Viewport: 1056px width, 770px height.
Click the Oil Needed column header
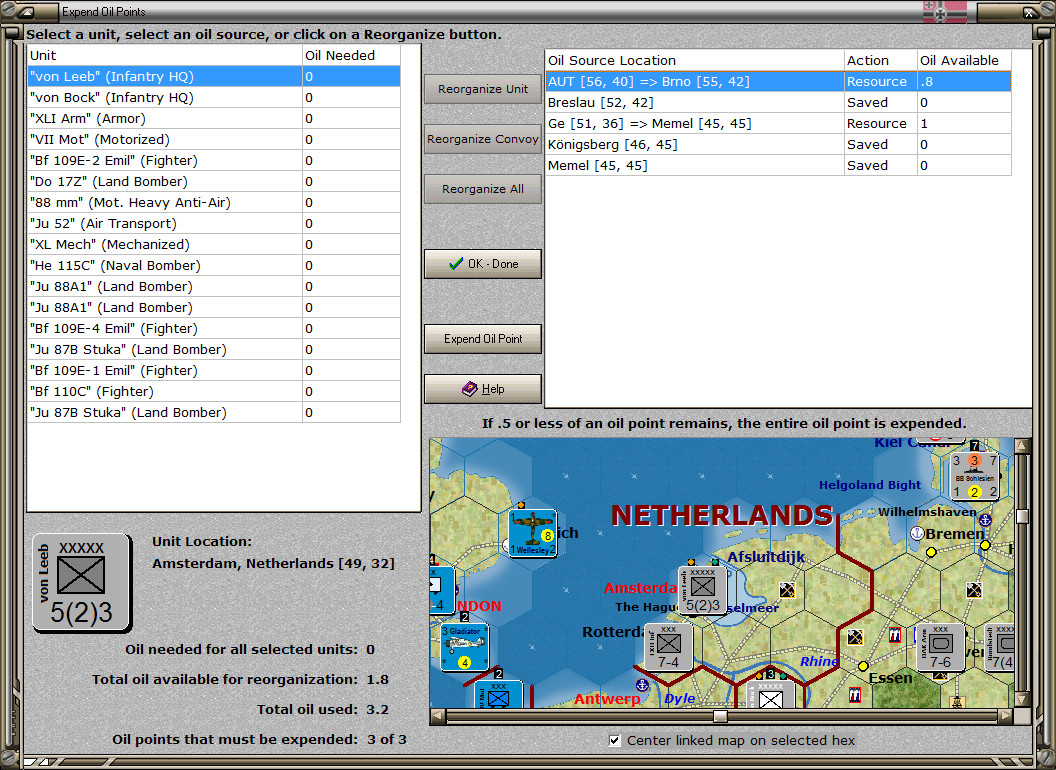coord(352,55)
